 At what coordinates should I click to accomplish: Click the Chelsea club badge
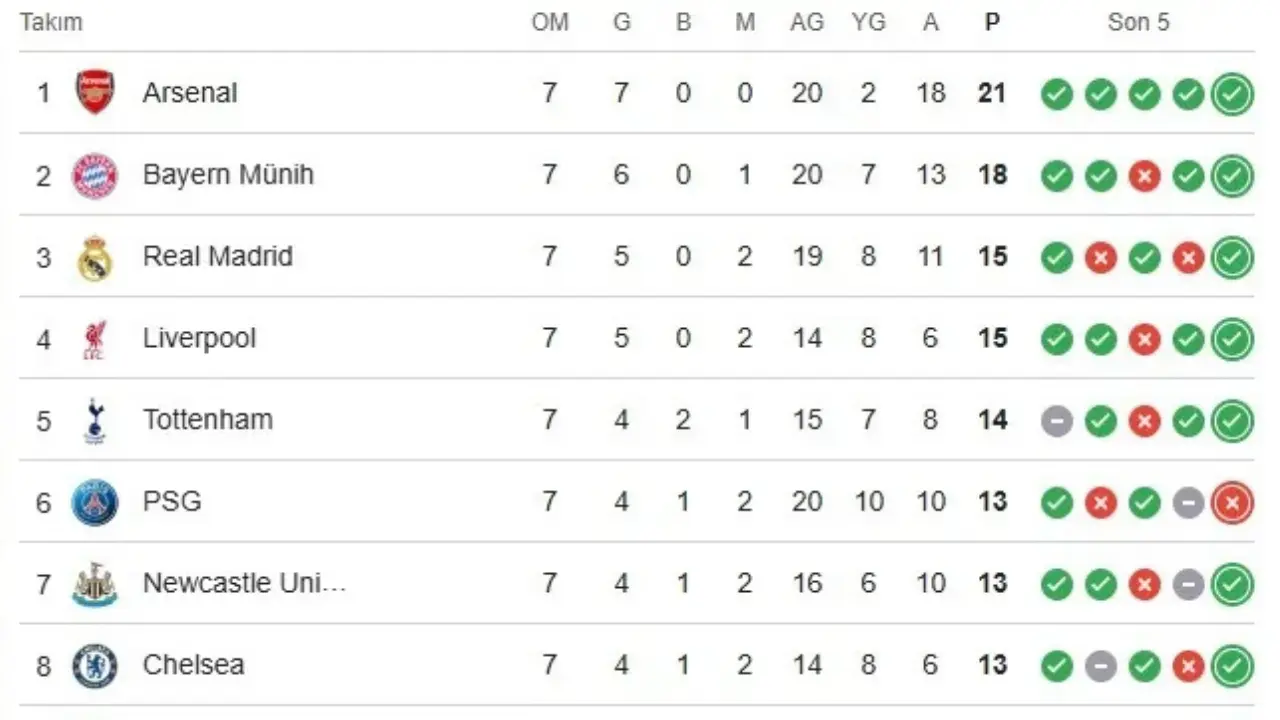coord(95,666)
